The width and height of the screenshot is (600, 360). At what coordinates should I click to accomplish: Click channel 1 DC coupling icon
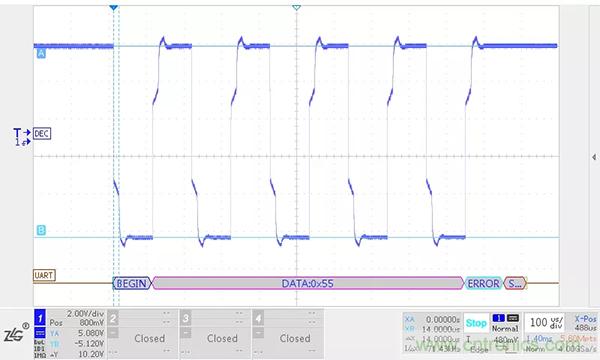pos(40,332)
